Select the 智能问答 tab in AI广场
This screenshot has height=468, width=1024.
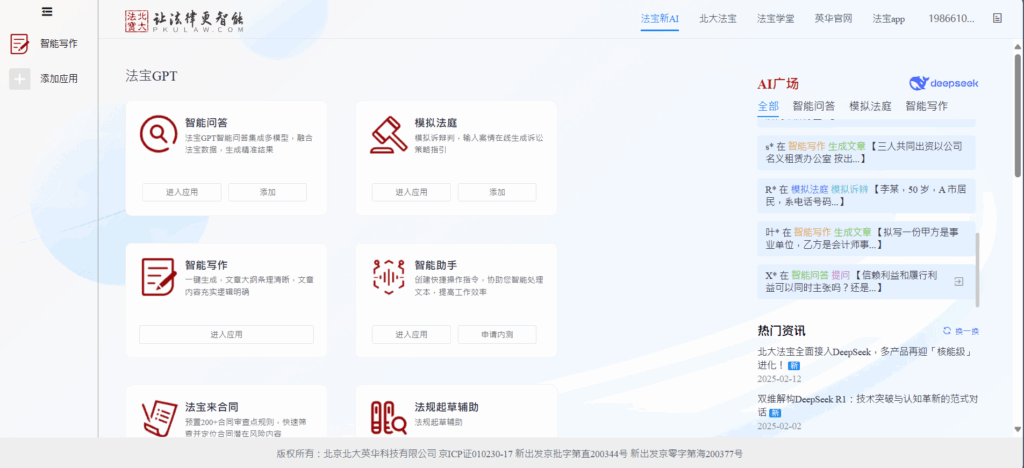[x=814, y=106]
